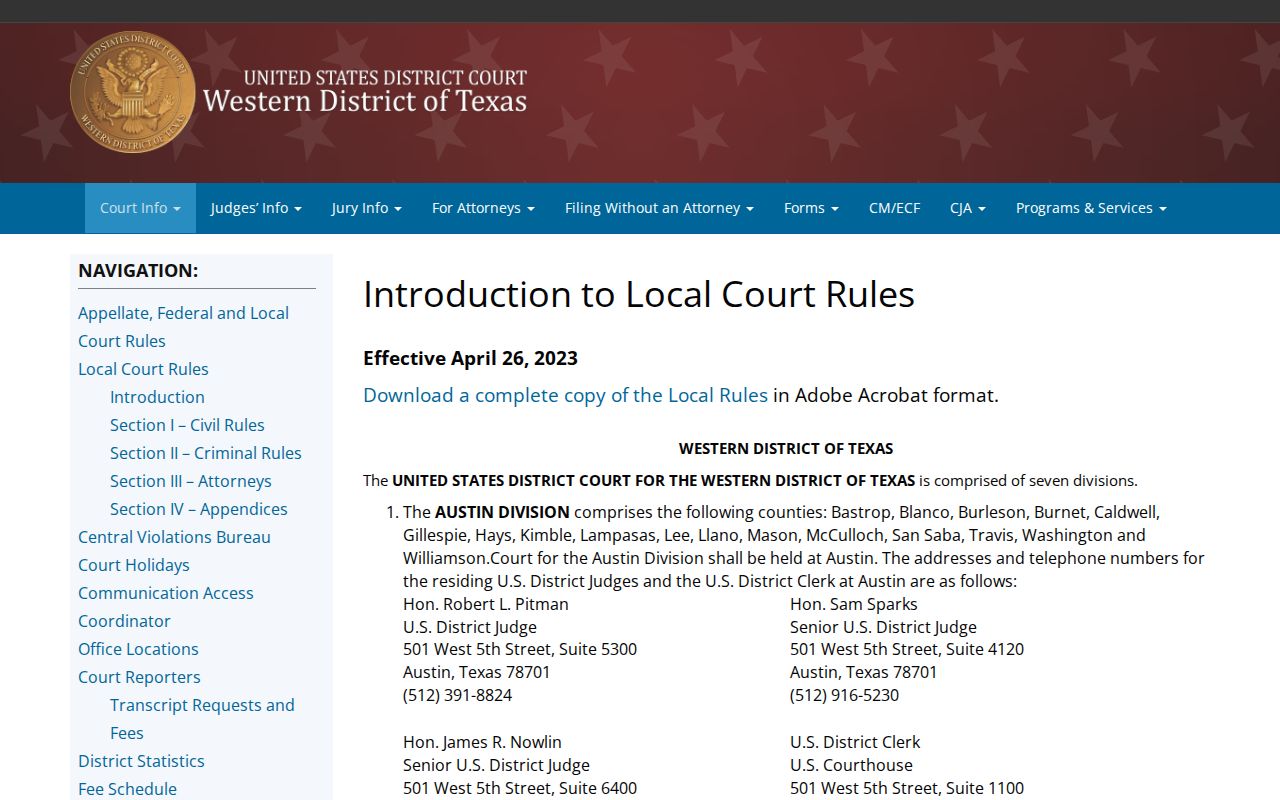Viewport: 1280px width, 800px height.
Task: Open Filing Without an Attorney menu
Action: (x=659, y=208)
